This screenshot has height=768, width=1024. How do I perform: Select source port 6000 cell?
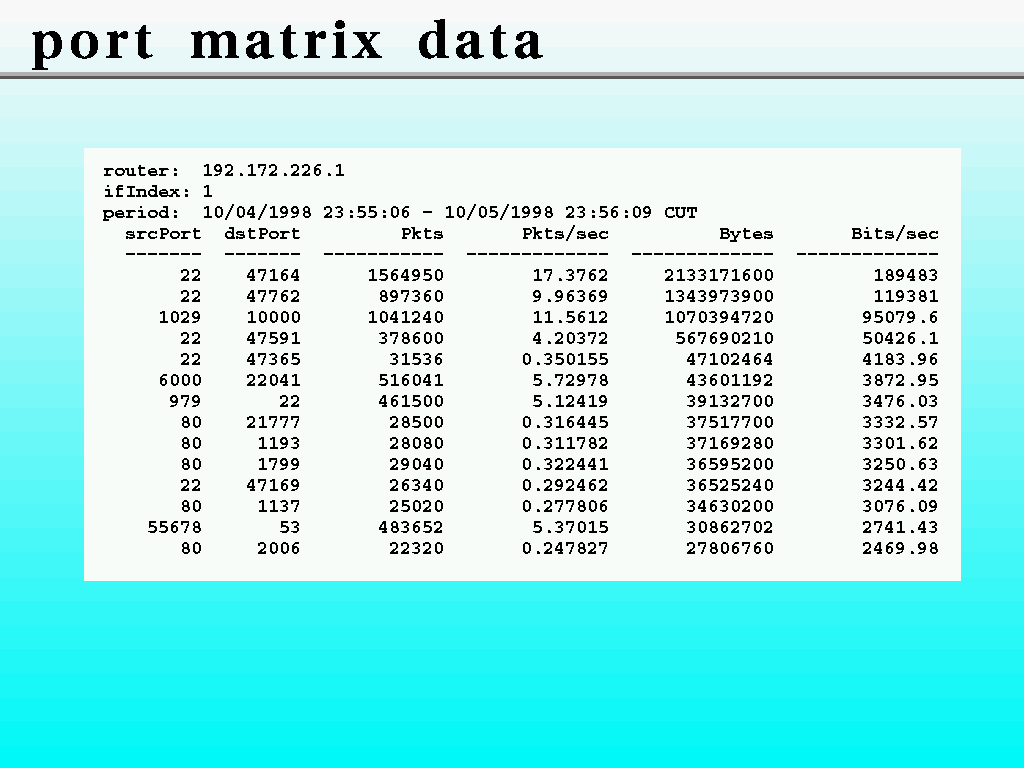click(180, 381)
